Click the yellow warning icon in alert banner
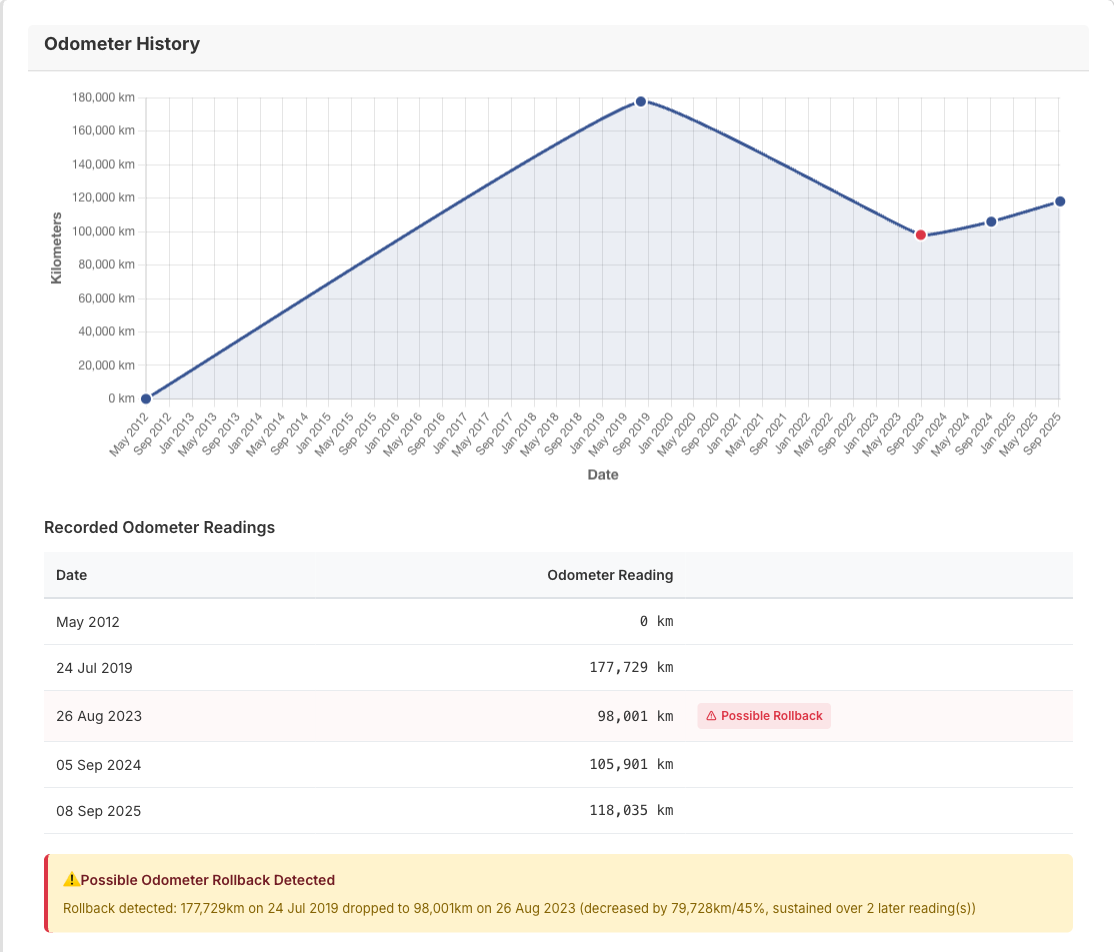This screenshot has width=1114, height=952. (x=71, y=880)
